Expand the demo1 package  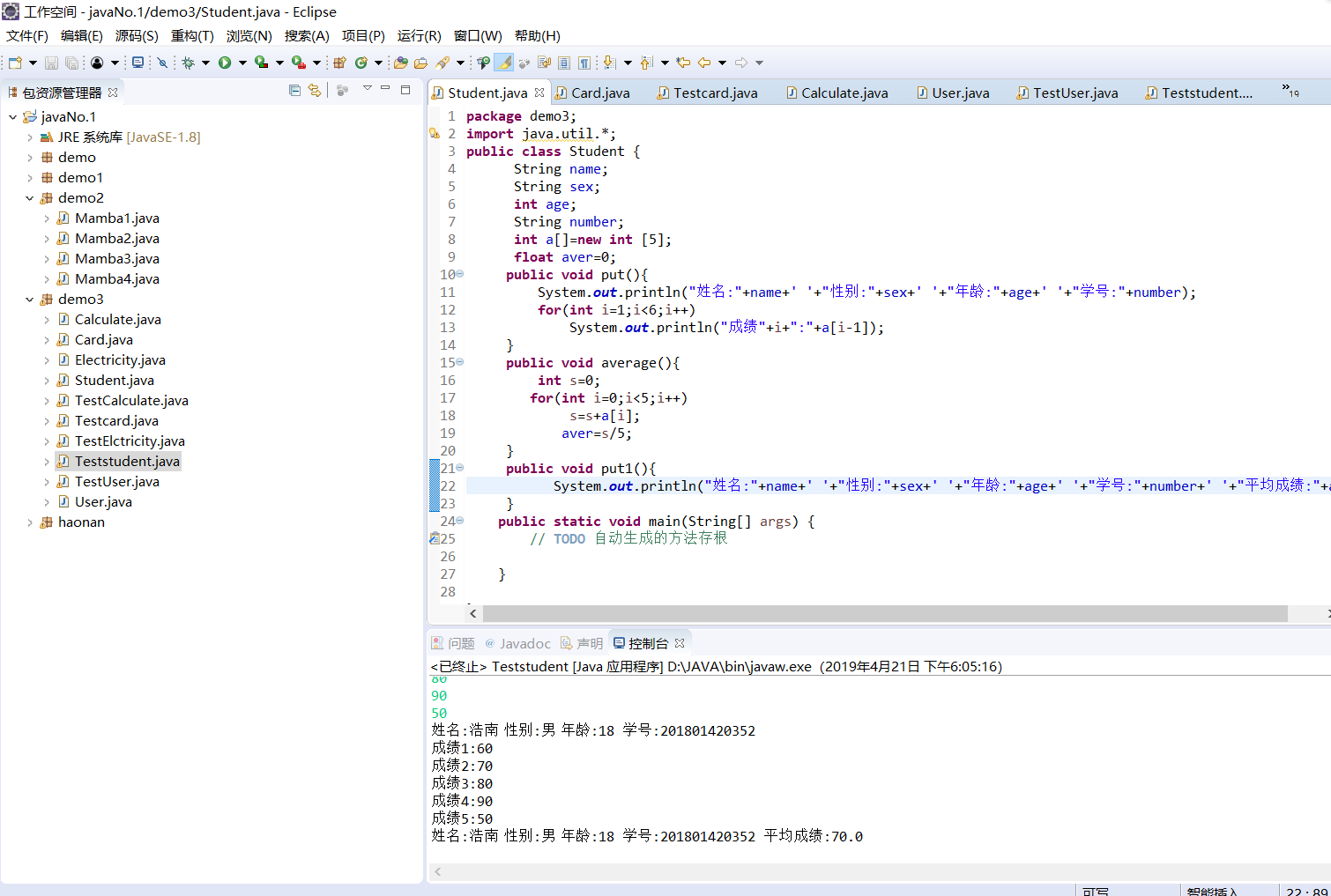point(30,177)
